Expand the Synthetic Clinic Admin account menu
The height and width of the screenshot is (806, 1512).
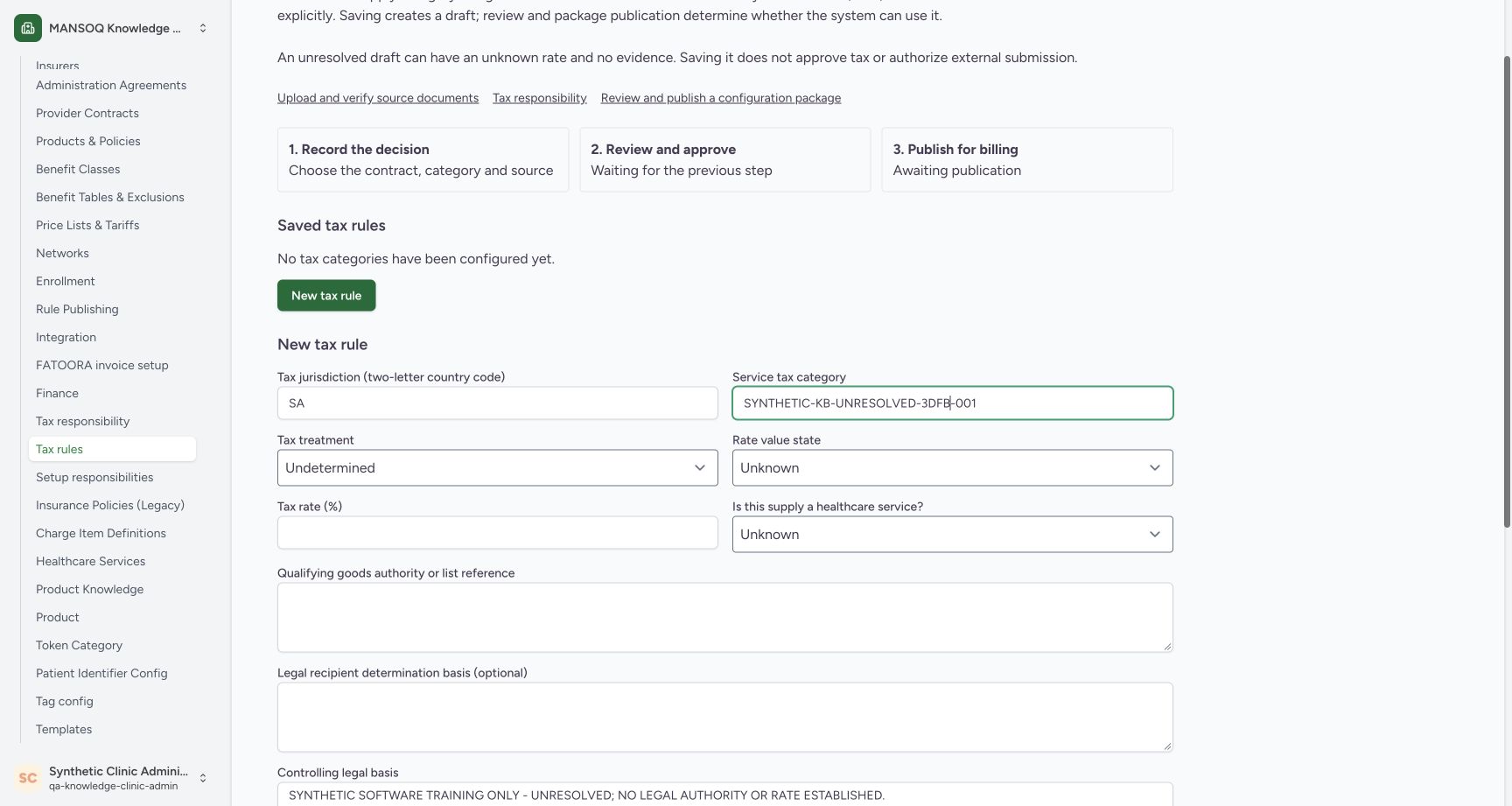(x=203, y=778)
